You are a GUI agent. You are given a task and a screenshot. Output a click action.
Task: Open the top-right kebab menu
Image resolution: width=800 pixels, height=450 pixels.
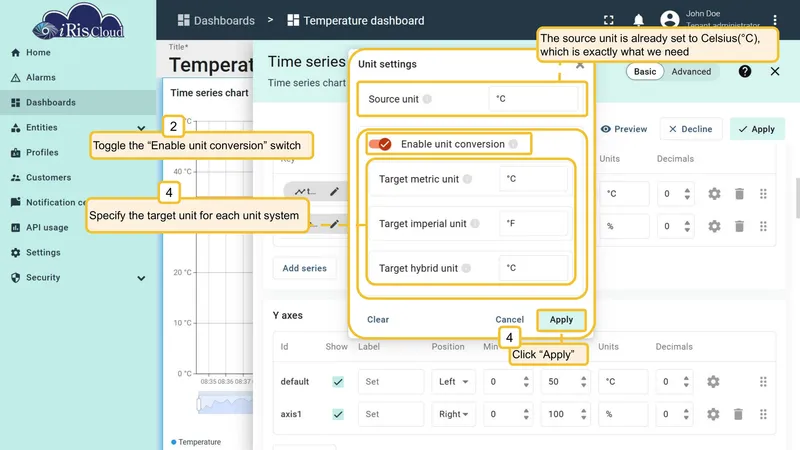(775, 20)
